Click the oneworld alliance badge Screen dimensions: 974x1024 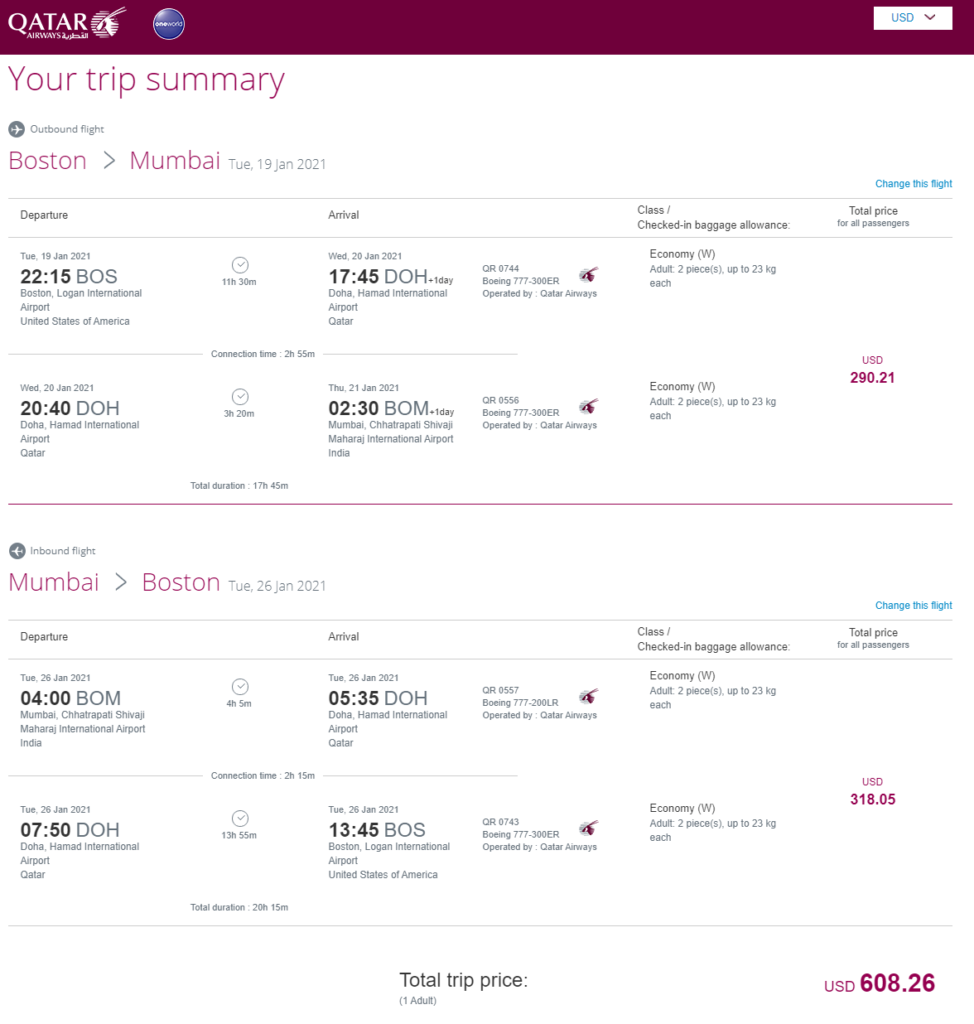tap(169, 24)
